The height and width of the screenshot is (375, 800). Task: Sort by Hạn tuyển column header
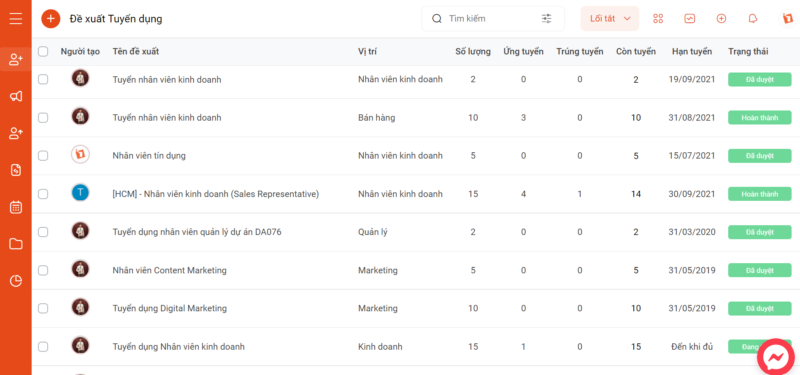(692, 52)
